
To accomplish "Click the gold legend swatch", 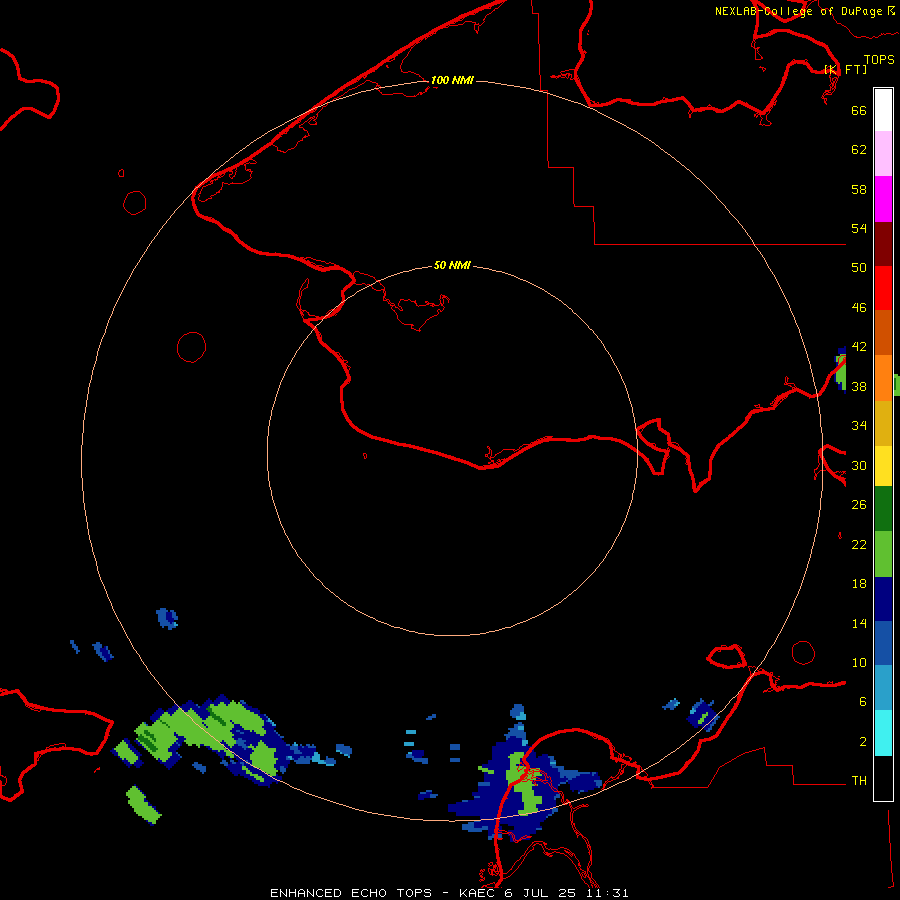I will 883,423.
